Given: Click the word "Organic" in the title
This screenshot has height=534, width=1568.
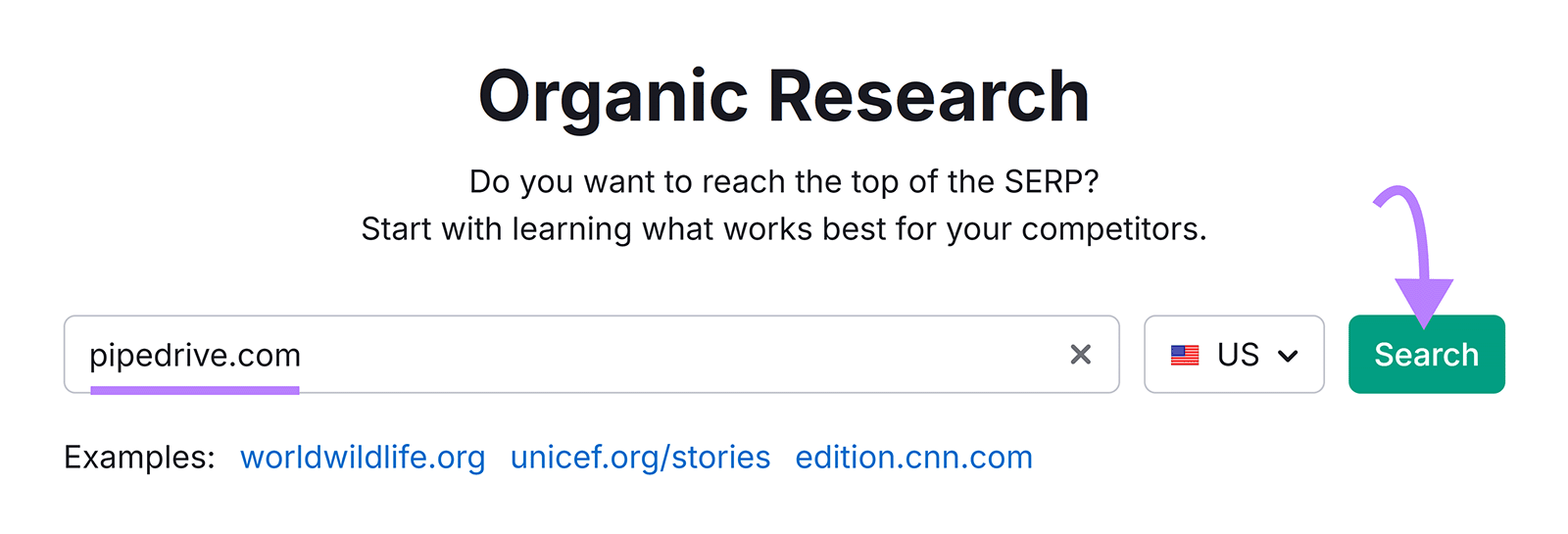Looking at the screenshot, I should coord(613,97).
